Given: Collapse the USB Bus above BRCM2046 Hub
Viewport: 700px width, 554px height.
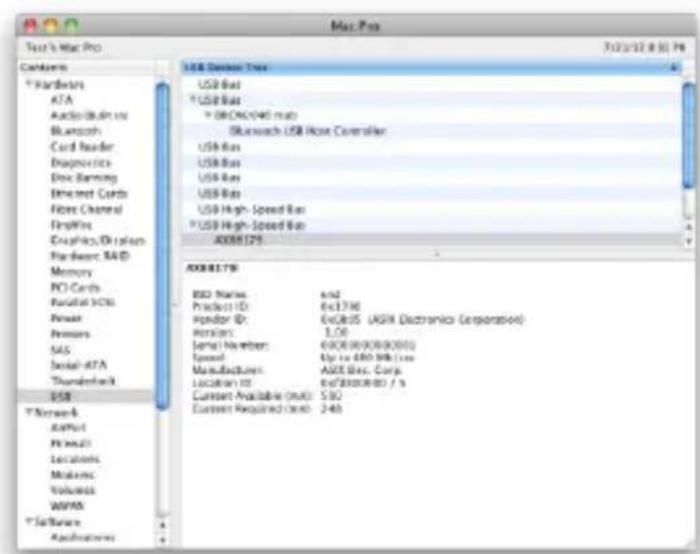Looking at the screenshot, I should tap(193, 100).
